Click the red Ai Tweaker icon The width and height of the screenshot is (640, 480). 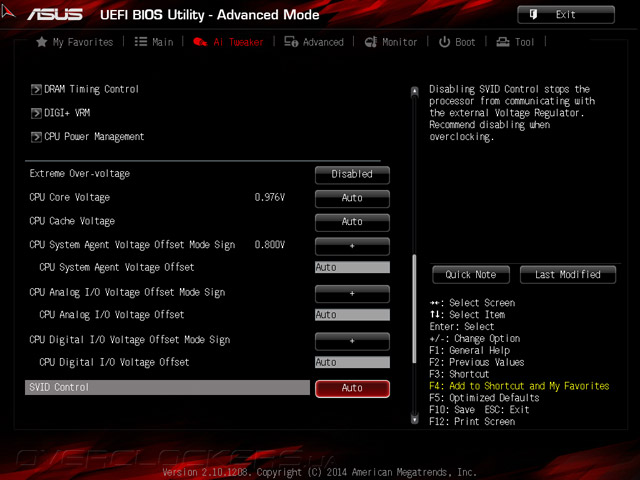pyautogui.click(x=200, y=42)
